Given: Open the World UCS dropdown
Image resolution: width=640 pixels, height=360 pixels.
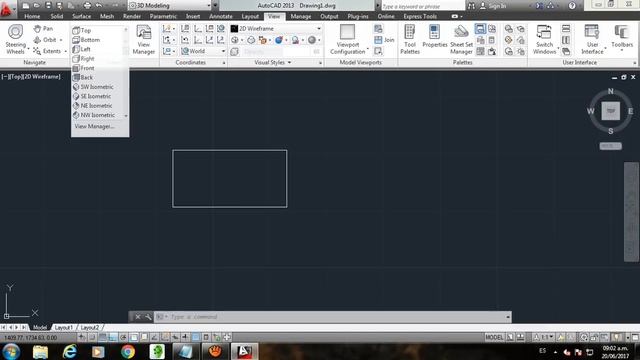Looking at the screenshot, I should [x=203, y=51].
